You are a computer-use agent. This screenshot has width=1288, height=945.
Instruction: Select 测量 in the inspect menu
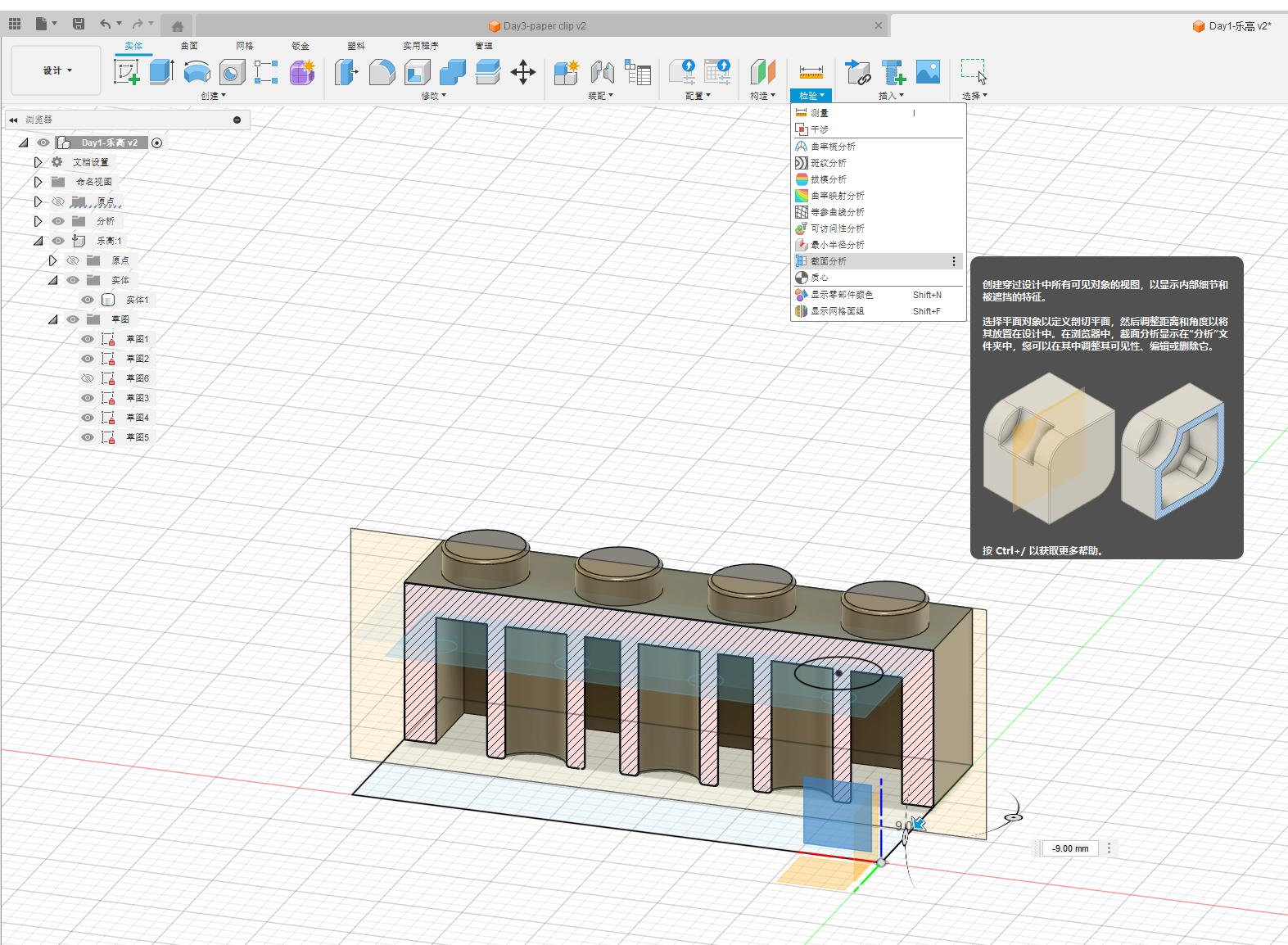click(x=819, y=113)
